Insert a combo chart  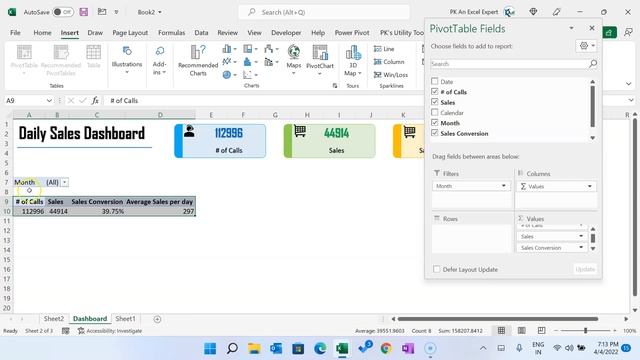pos(271,62)
